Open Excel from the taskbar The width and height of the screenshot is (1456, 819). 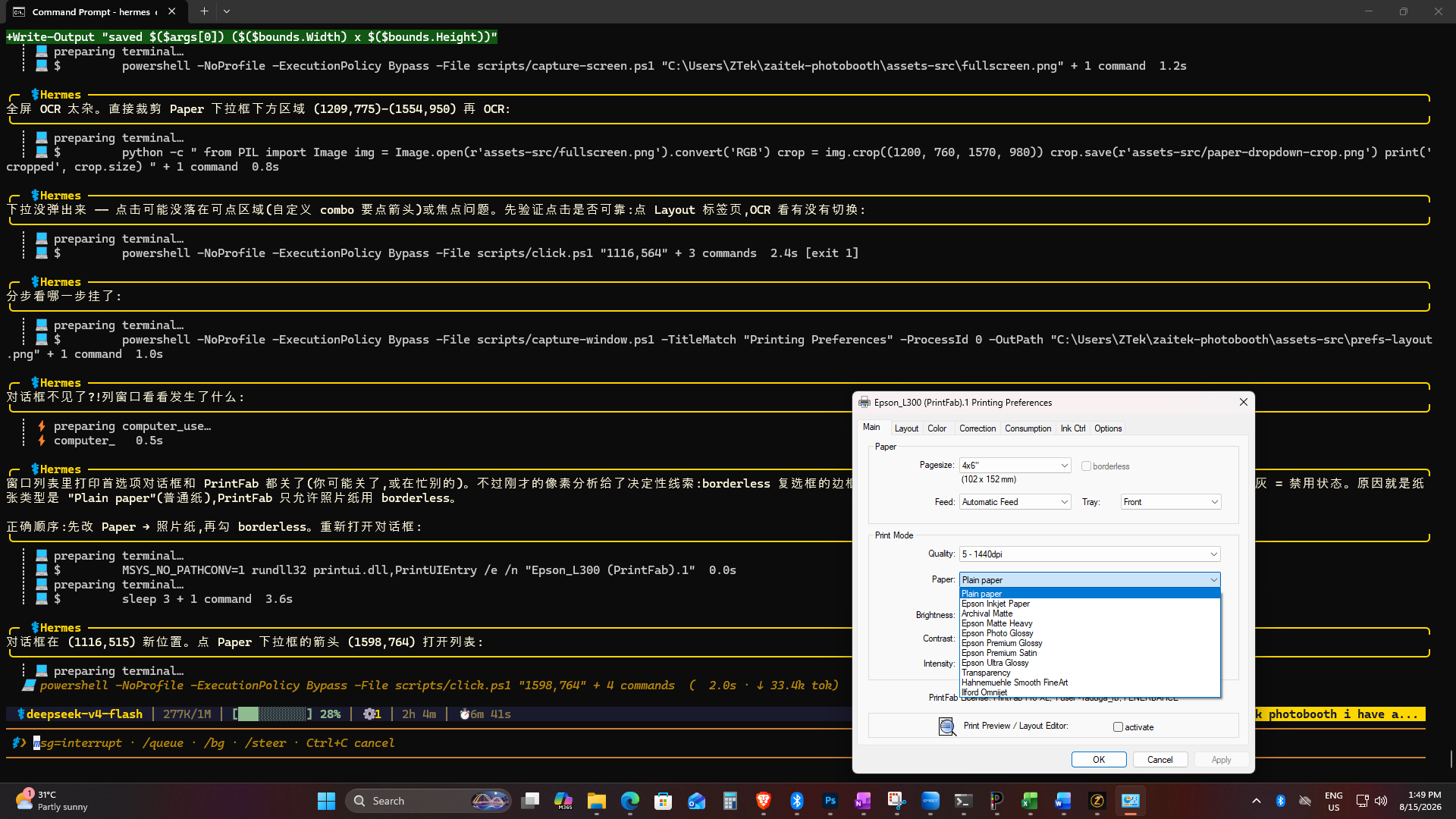[x=1030, y=801]
